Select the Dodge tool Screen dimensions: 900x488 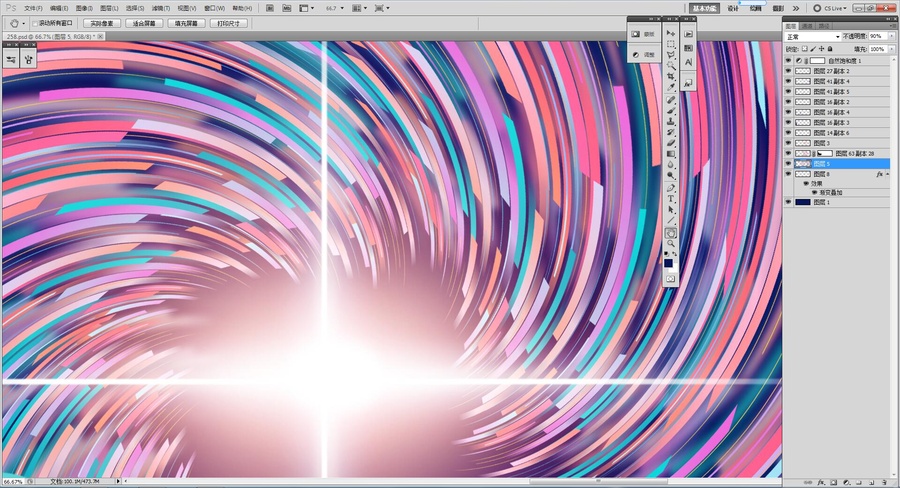point(670,176)
